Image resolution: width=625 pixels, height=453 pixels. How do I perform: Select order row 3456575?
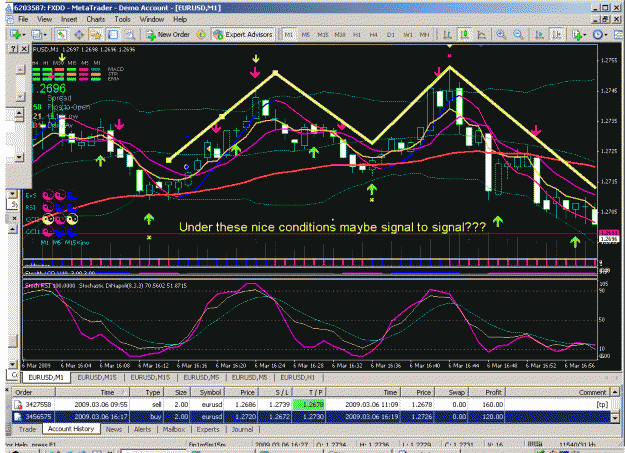[311, 417]
